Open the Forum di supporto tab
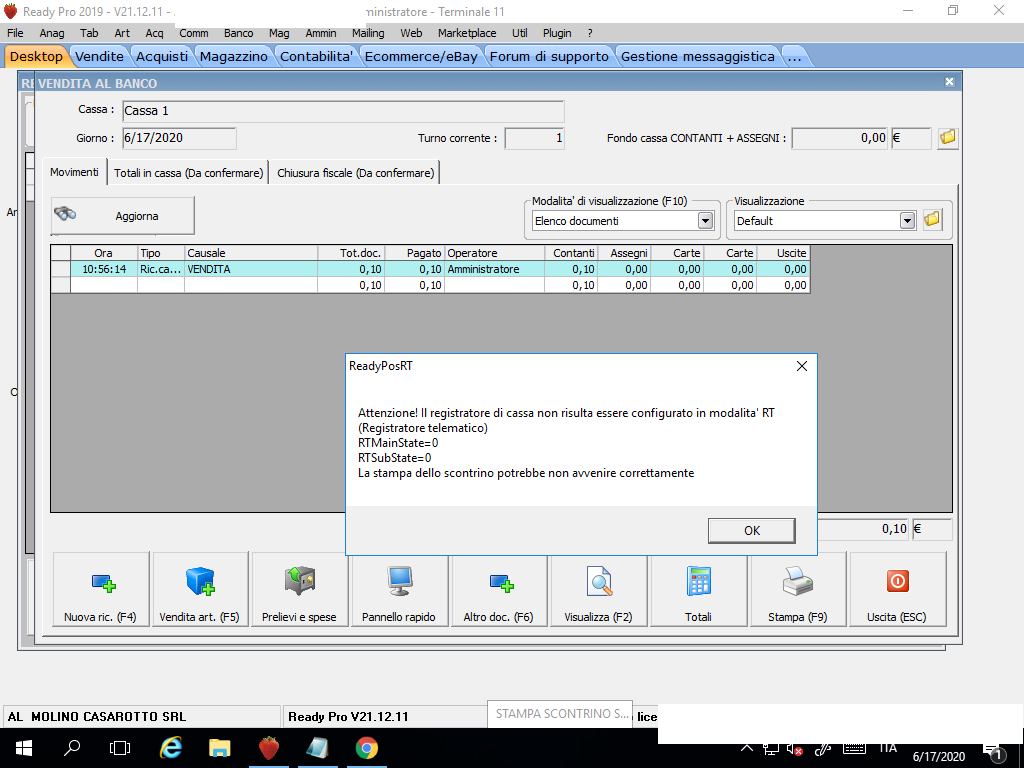The image size is (1024, 768). [549, 57]
